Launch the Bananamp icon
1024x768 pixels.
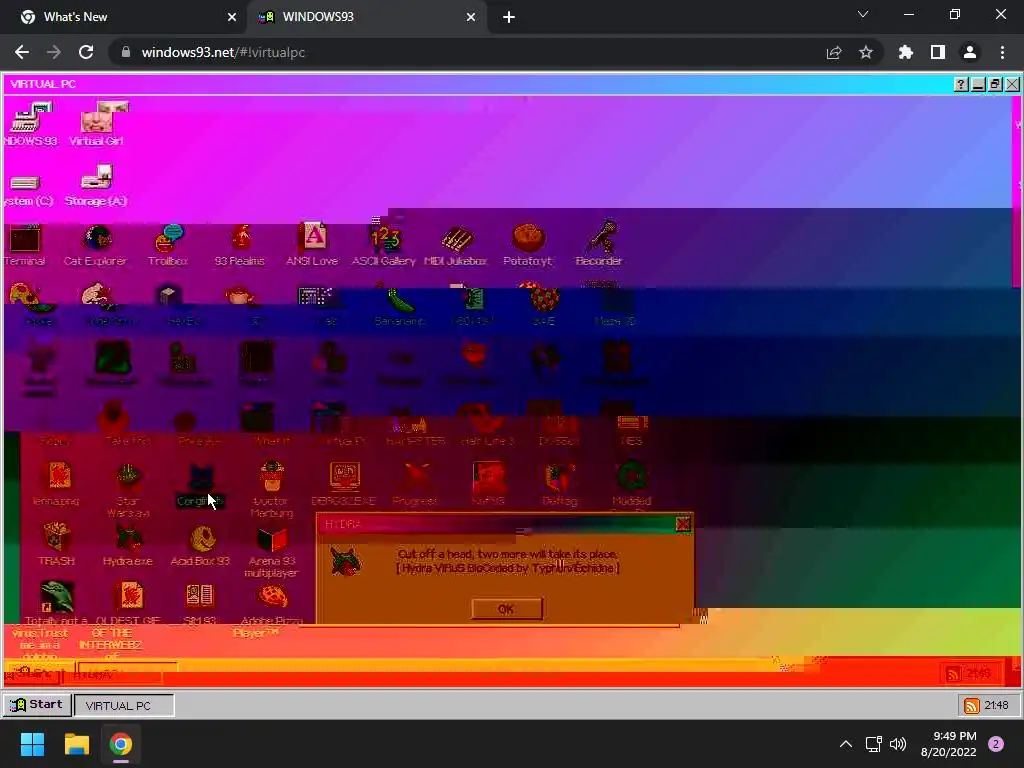pyautogui.click(x=400, y=306)
